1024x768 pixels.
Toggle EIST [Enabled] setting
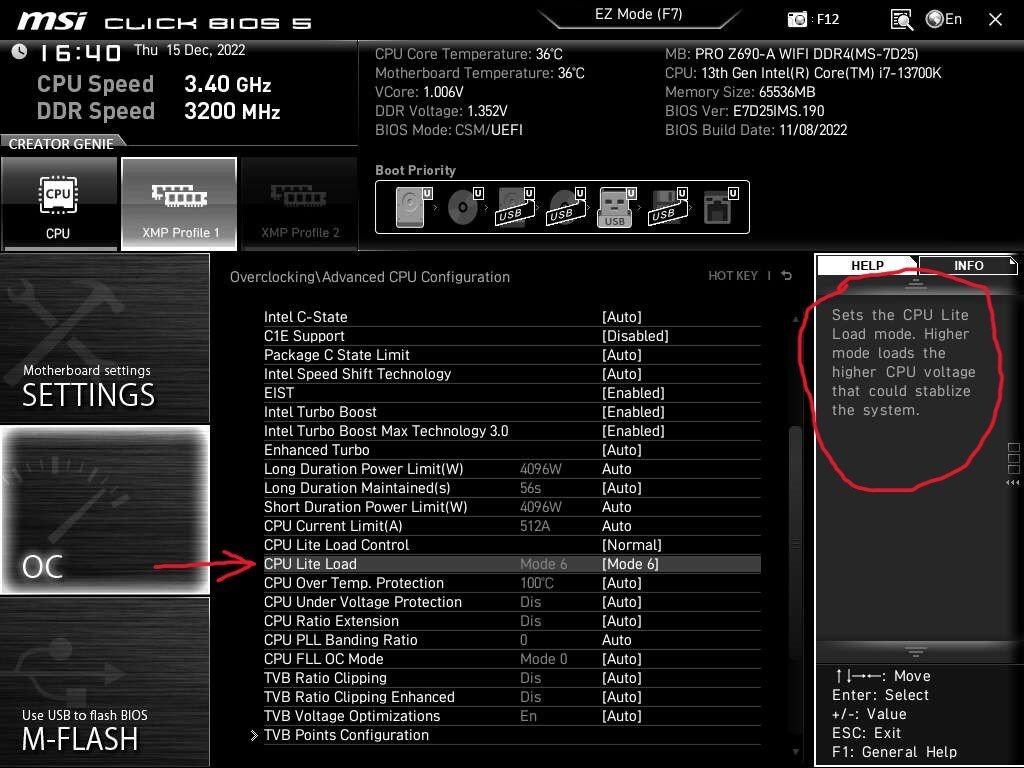[x=511, y=392]
